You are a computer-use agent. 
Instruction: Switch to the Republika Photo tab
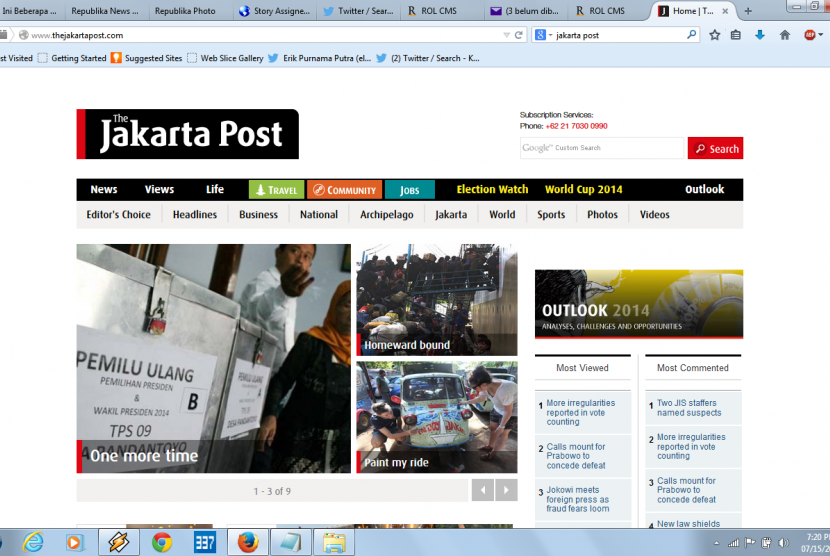coord(185,11)
